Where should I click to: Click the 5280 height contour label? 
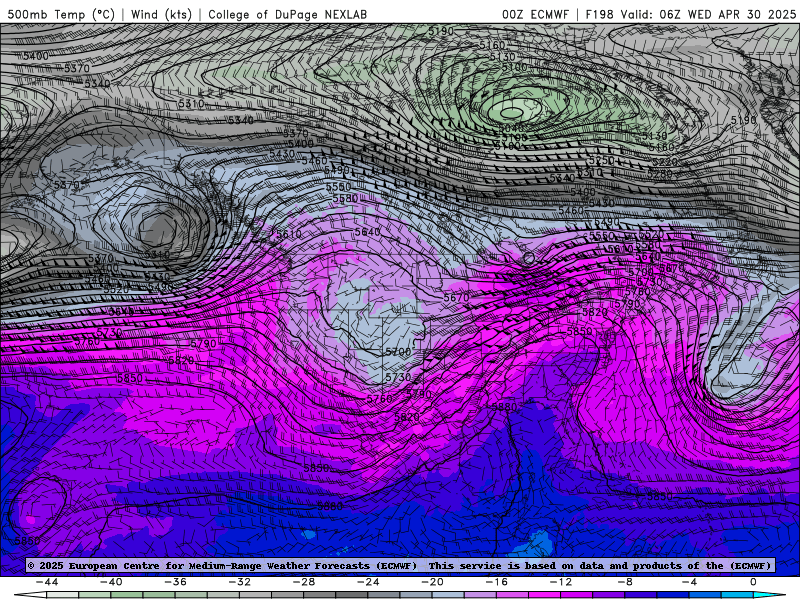pos(660,174)
